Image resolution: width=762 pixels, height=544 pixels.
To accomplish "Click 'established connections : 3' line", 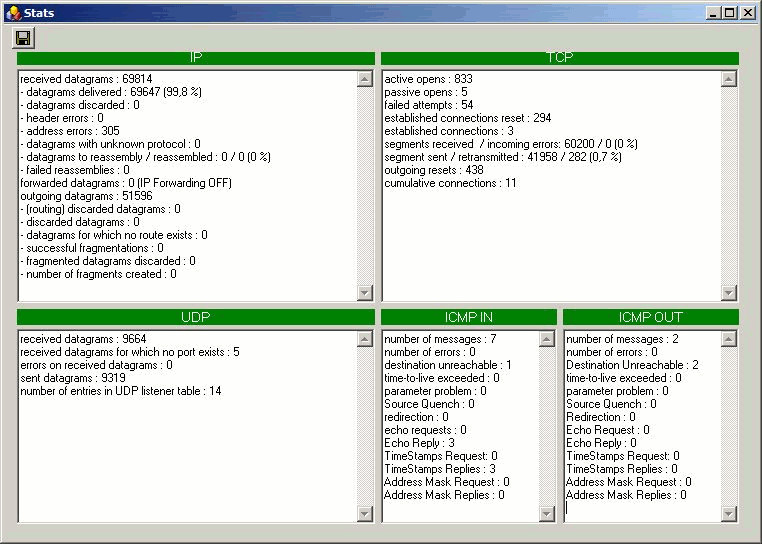I will coord(449,131).
